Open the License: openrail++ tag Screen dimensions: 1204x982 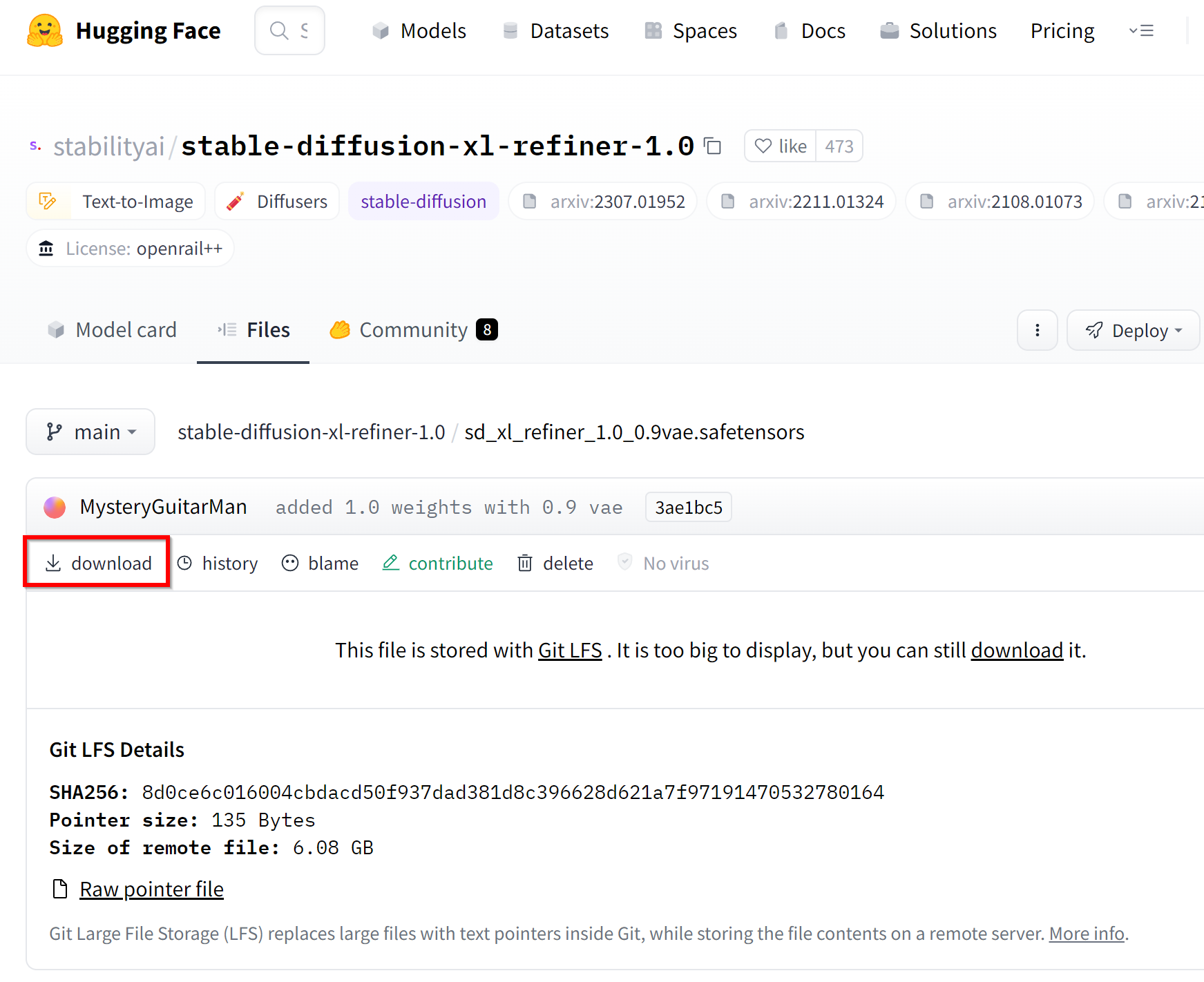(130, 249)
